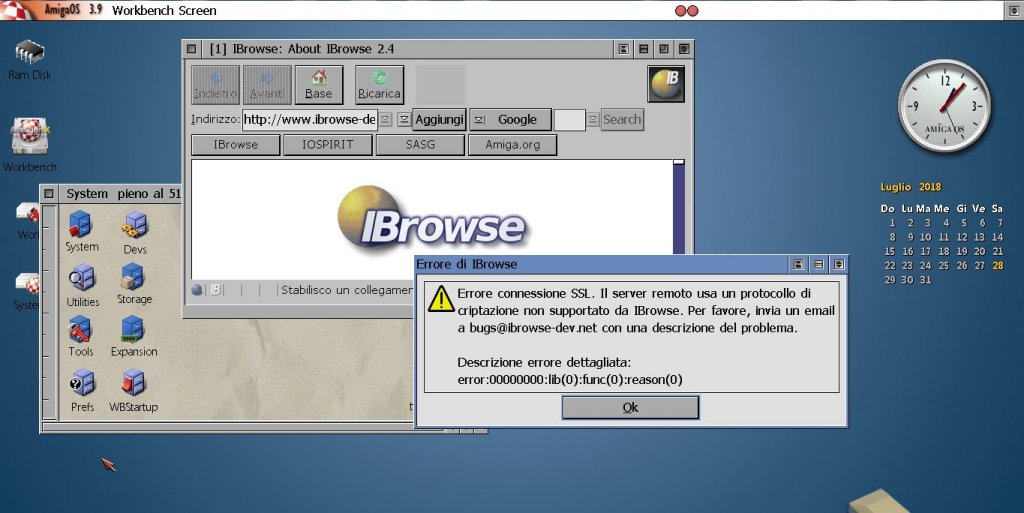This screenshot has width=1024, height=513.
Task: Click the Indirizzo URL address field
Action: tap(310, 120)
